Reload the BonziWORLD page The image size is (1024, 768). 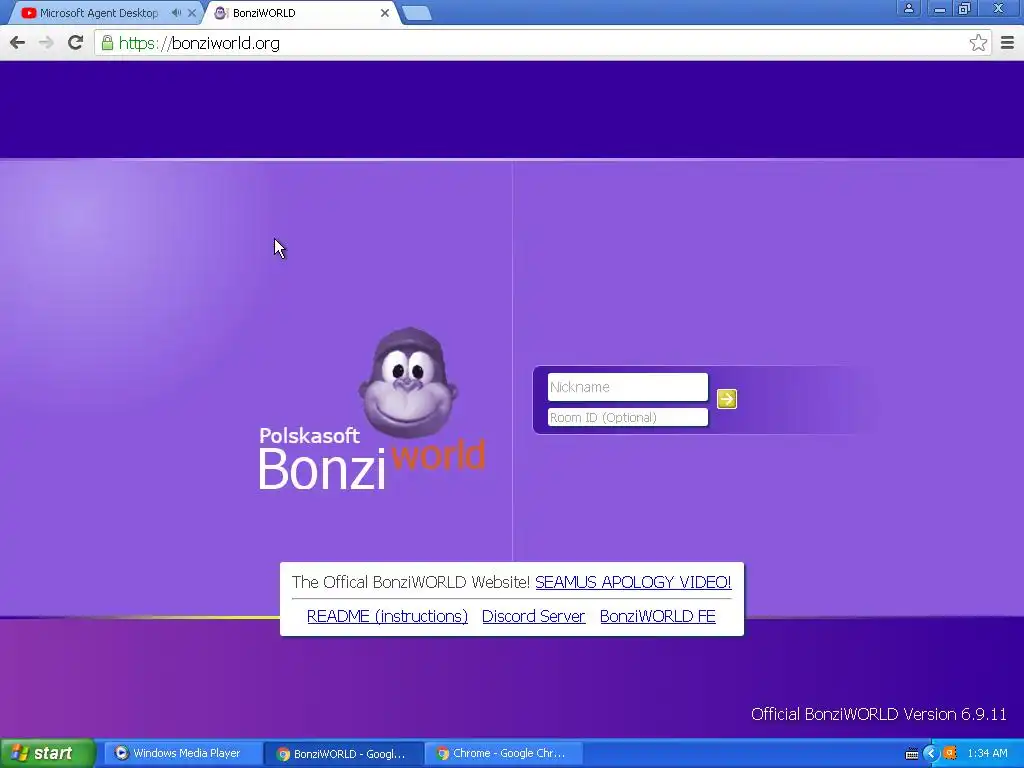(75, 43)
